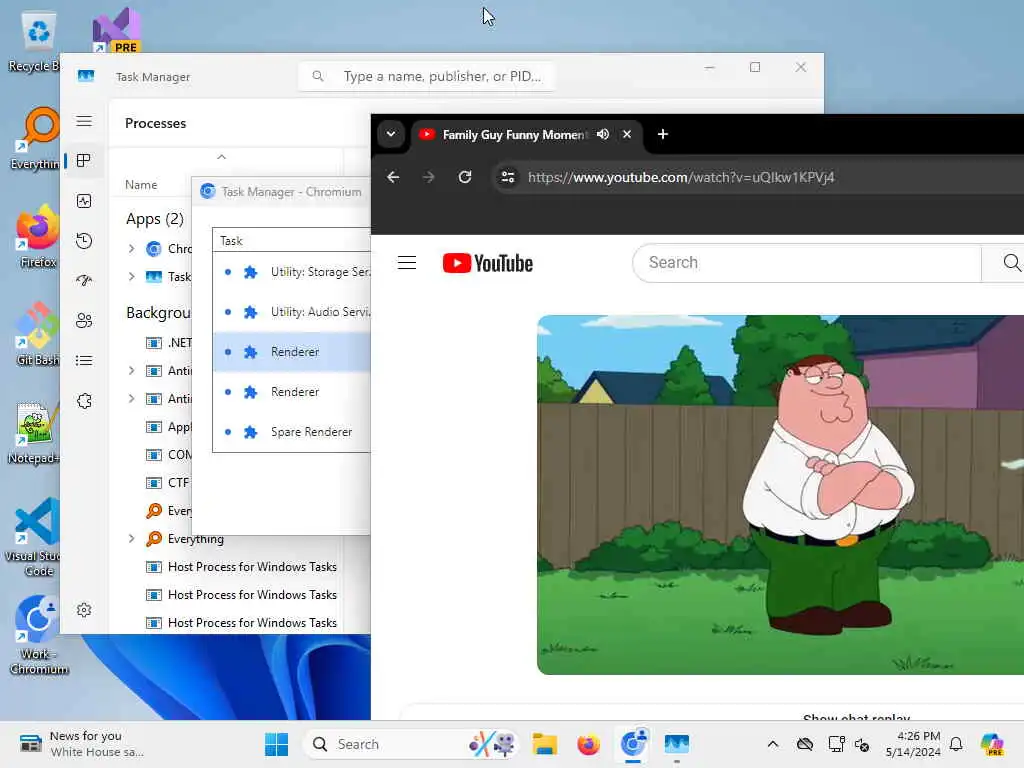This screenshot has height=768, width=1024.
Task: Sort Chromium tasks by the Task column
Action: [x=231, y=241]
